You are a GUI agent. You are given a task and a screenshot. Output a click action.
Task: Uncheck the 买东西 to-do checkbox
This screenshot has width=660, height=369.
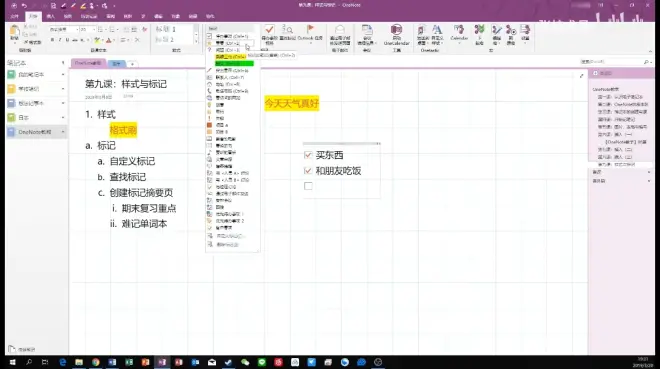(x=308, y=155)
